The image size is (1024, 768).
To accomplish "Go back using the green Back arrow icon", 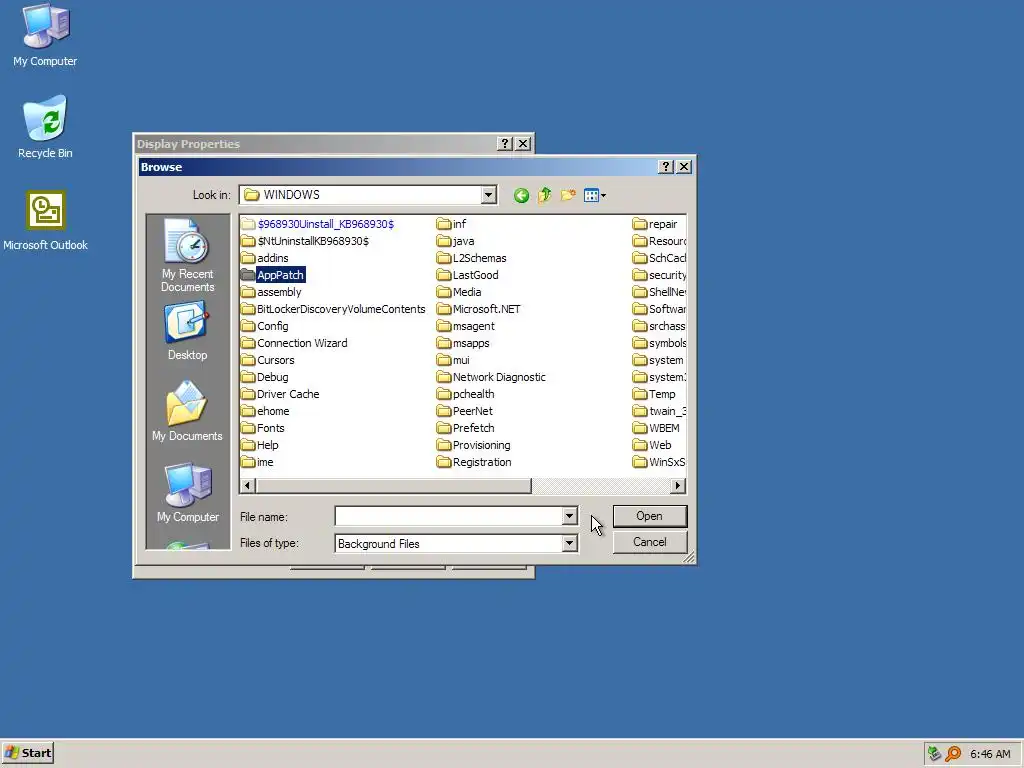I will click(521, 195).
